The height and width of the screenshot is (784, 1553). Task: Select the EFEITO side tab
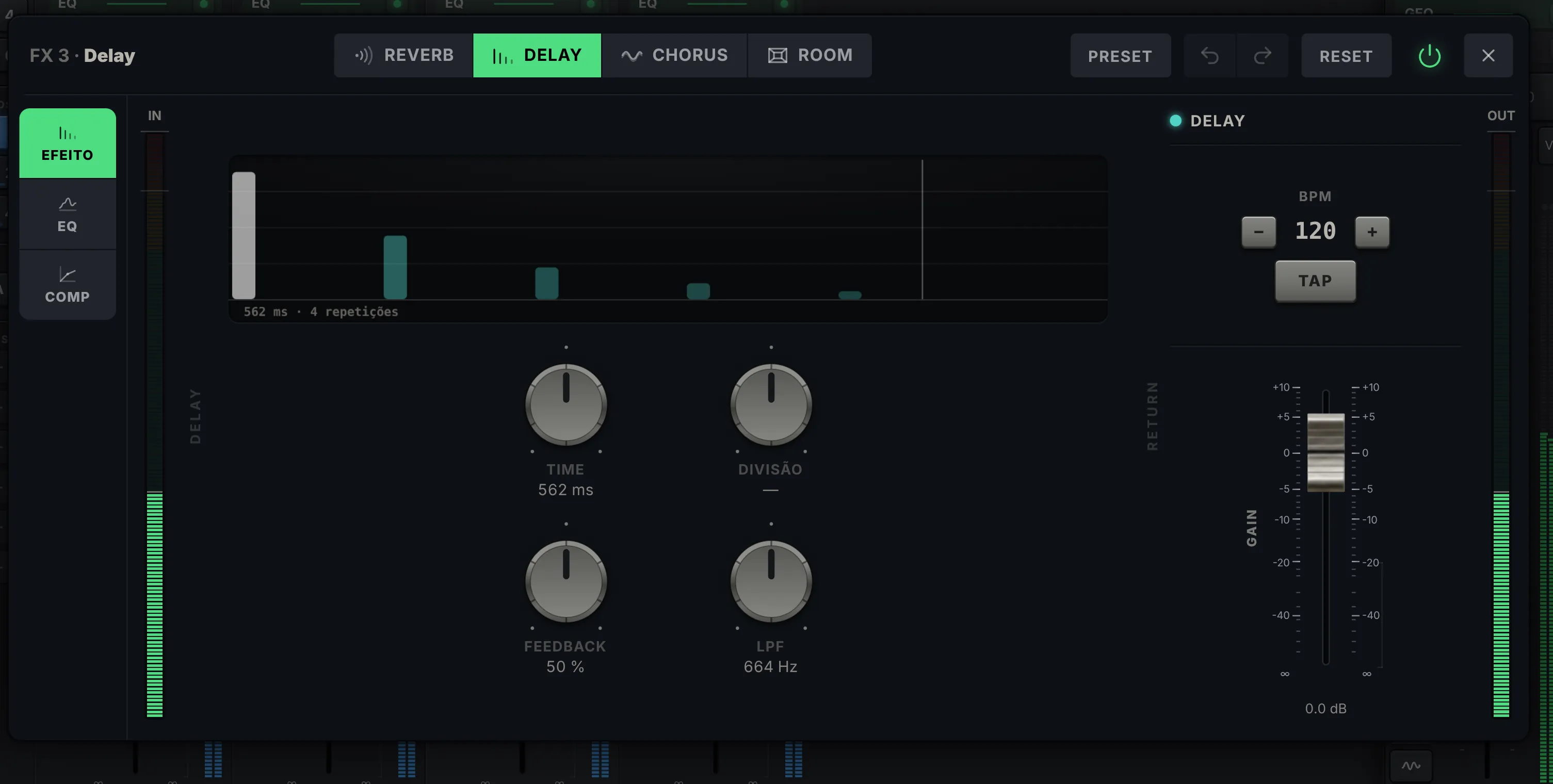coord(68,143)
